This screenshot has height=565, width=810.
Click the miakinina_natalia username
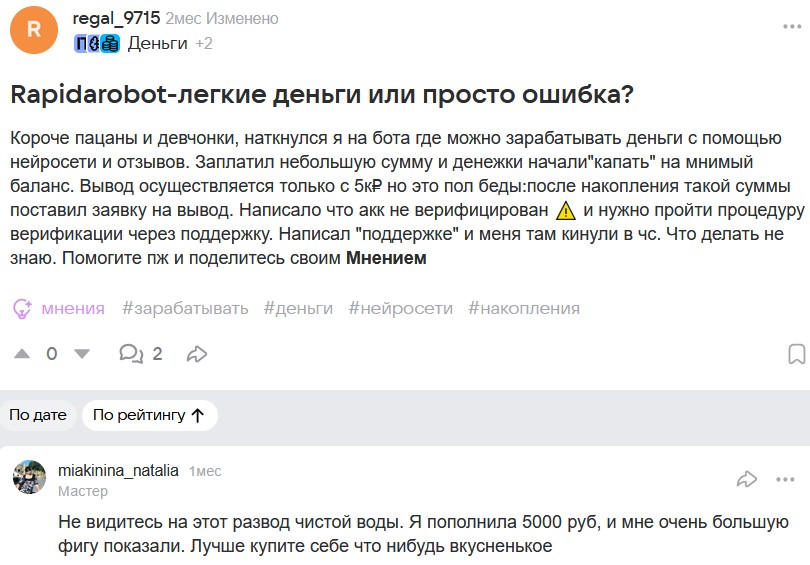[x=118, y=470]
